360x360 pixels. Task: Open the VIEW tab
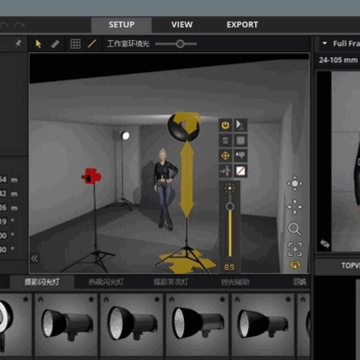[x=182, y=25]
